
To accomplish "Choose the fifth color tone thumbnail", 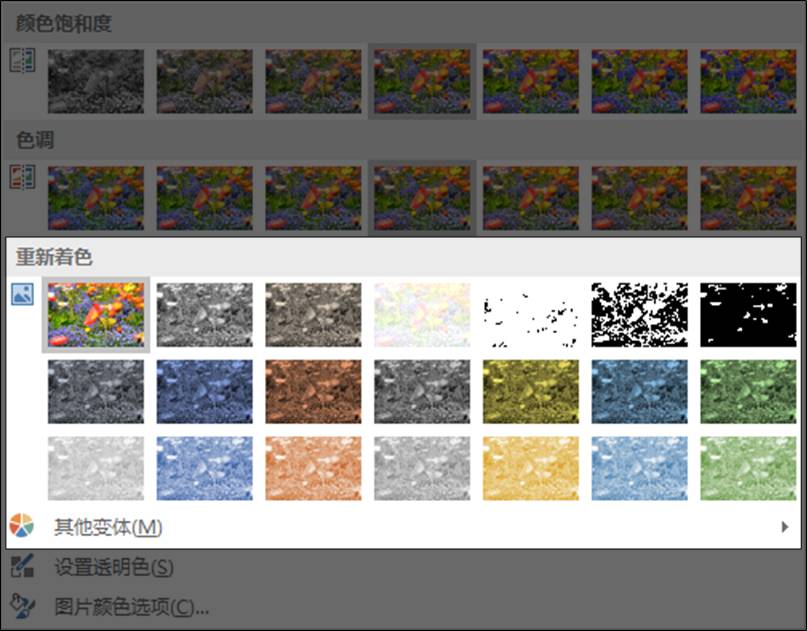I will 531,198.
